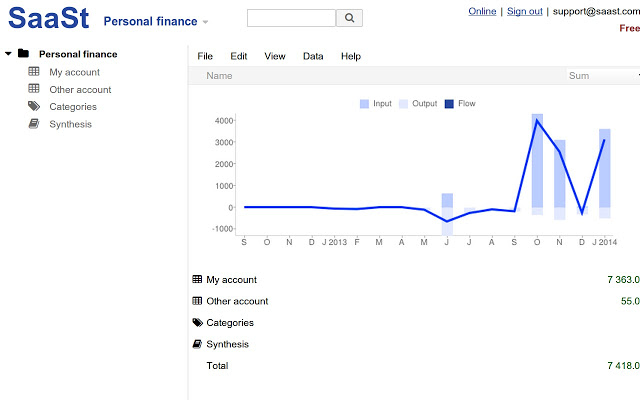Toggle the Output series in chart legend
640x400 pixels.
(418, 104)
